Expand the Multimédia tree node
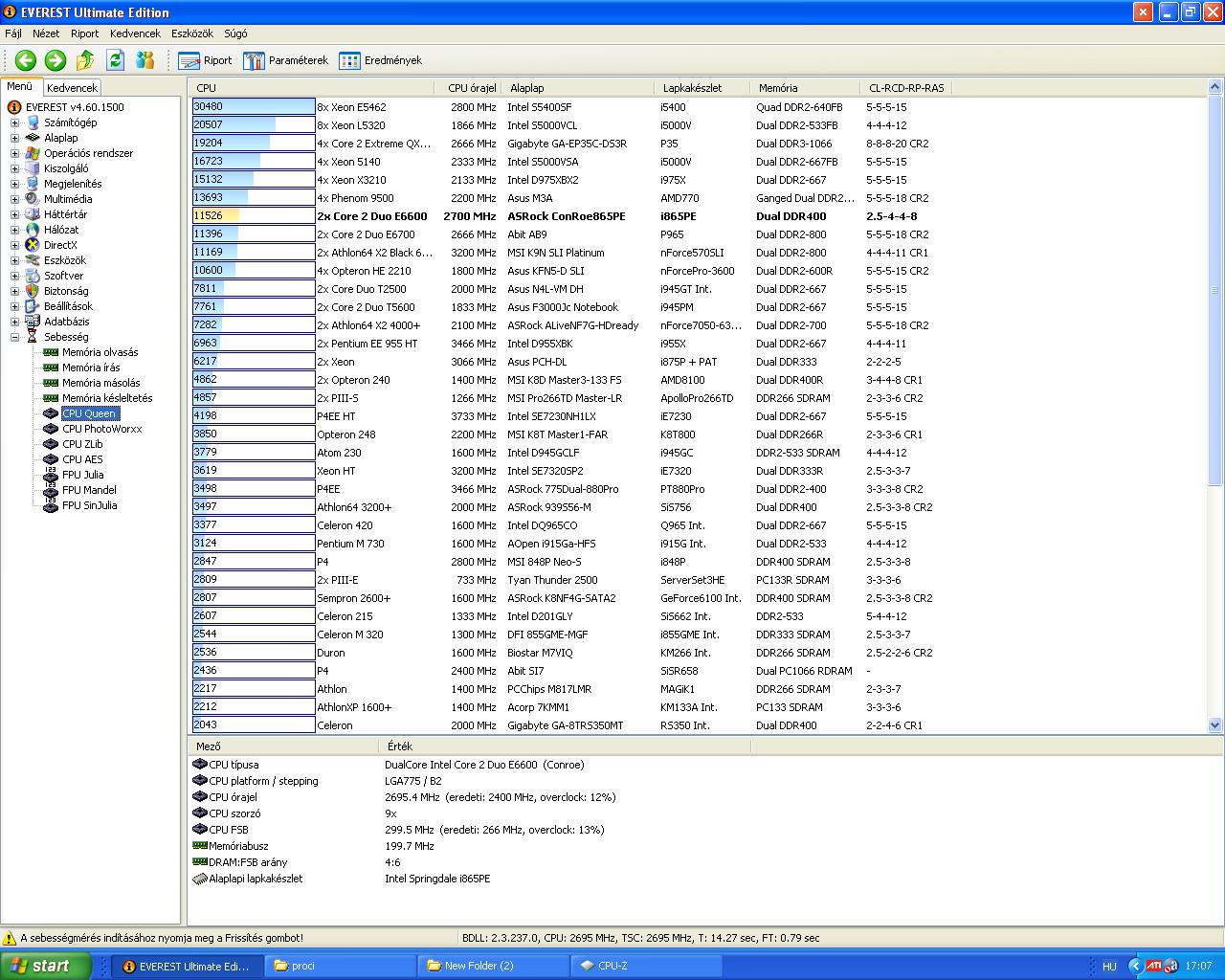Image resolution: width=1225 pixels, height=980 pixels. 14,199
